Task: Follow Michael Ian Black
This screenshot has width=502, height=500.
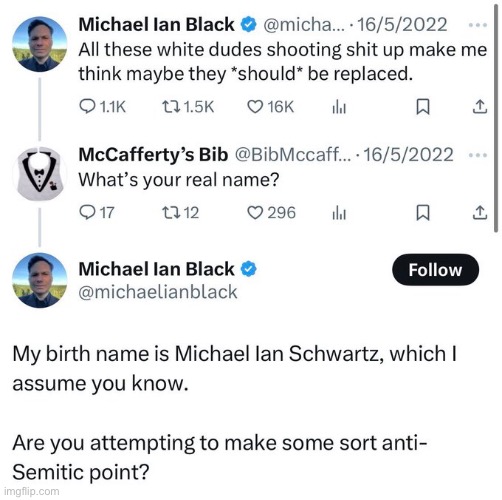Action: 435,270
